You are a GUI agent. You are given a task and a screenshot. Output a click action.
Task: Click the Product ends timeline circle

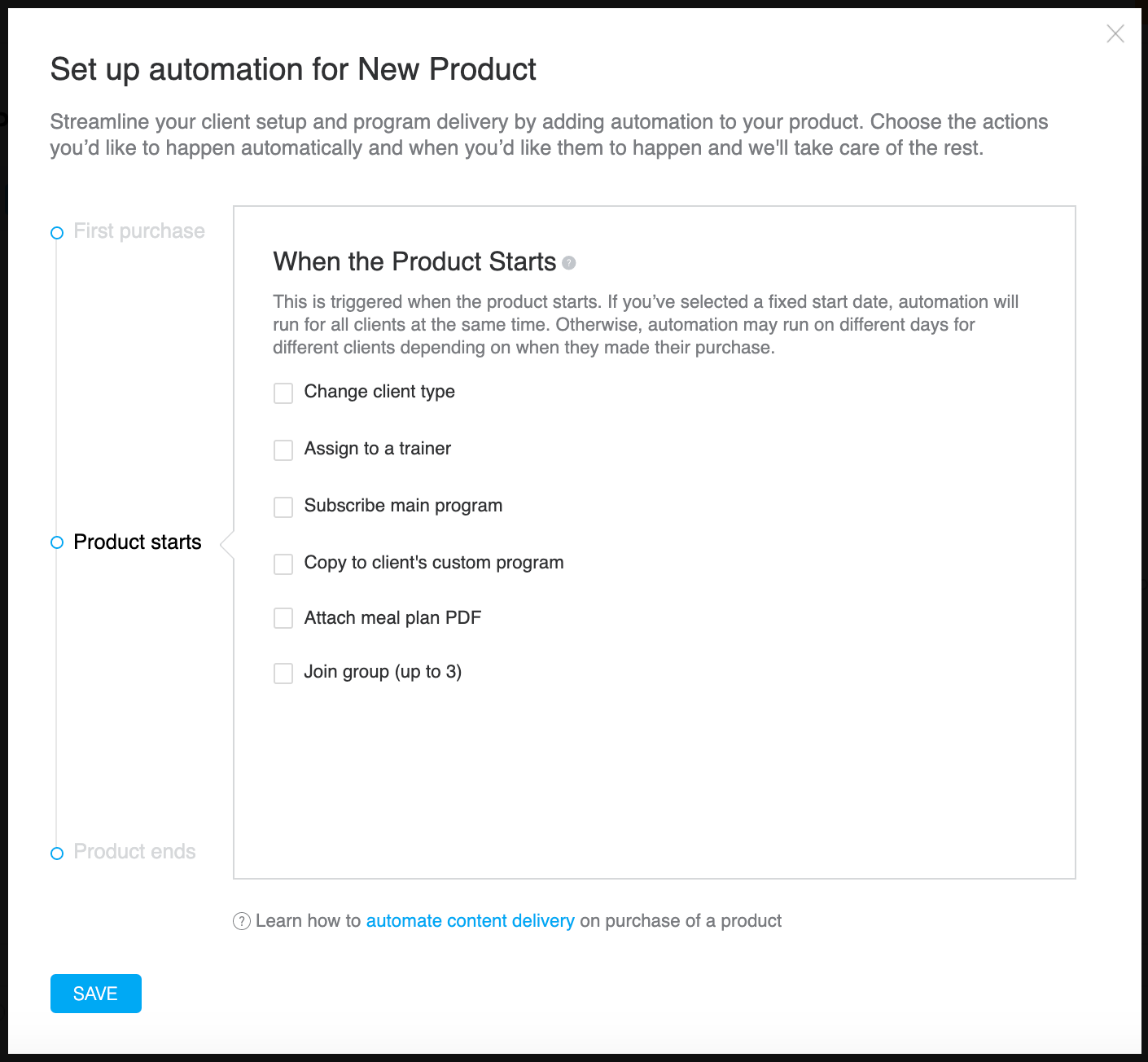[57, 854]
